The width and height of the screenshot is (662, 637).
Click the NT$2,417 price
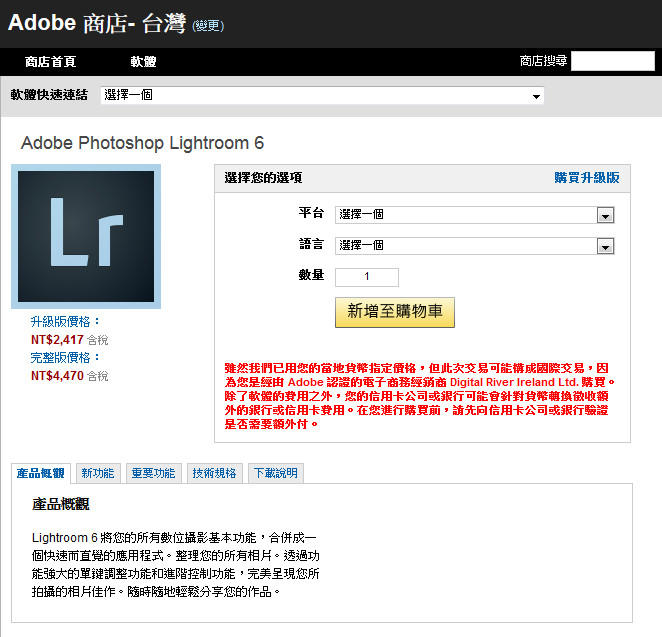(x=57, y=339)
